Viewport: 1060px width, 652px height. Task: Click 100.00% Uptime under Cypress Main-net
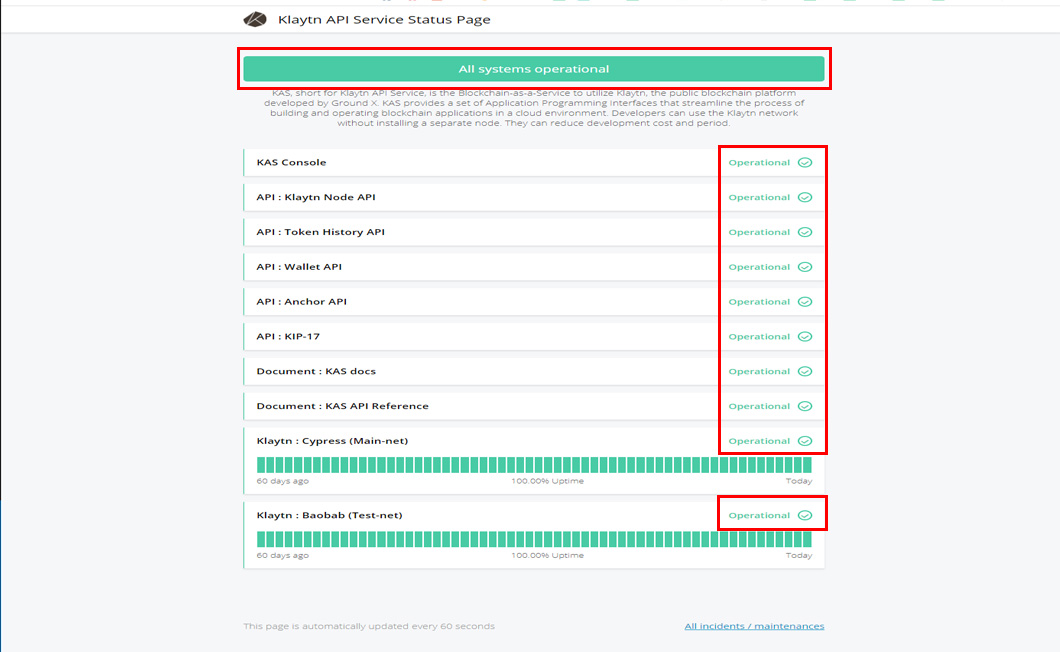[548, 481]
